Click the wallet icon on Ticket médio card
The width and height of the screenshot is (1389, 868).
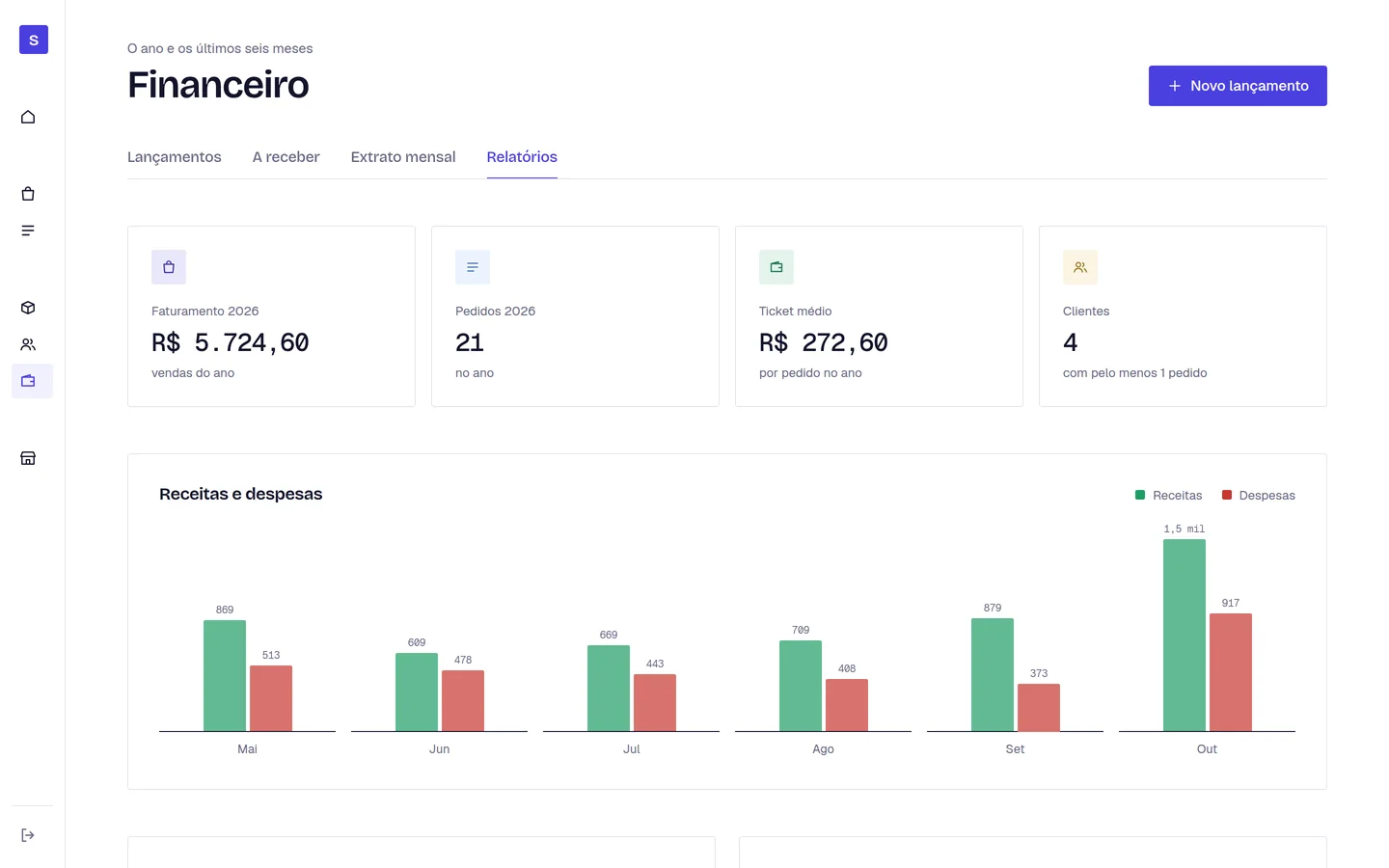[776, 267]
